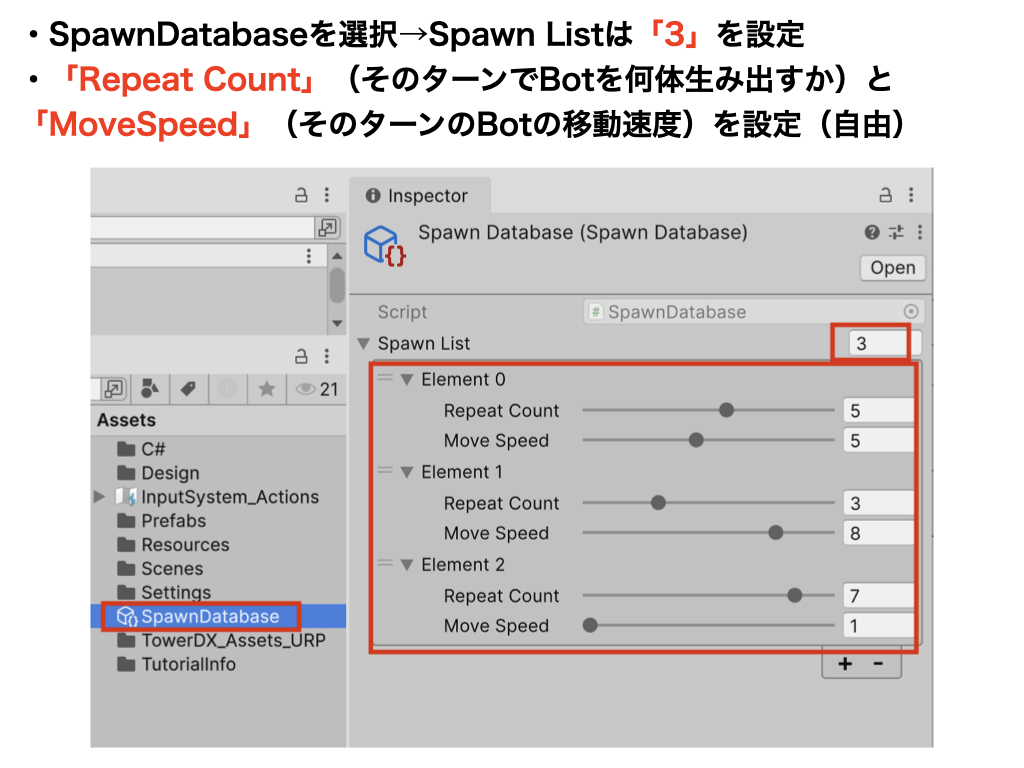Viewport: 1024px width, 768px height.
Task: Grab the Element 2 reorder handle
Action: 386,563
